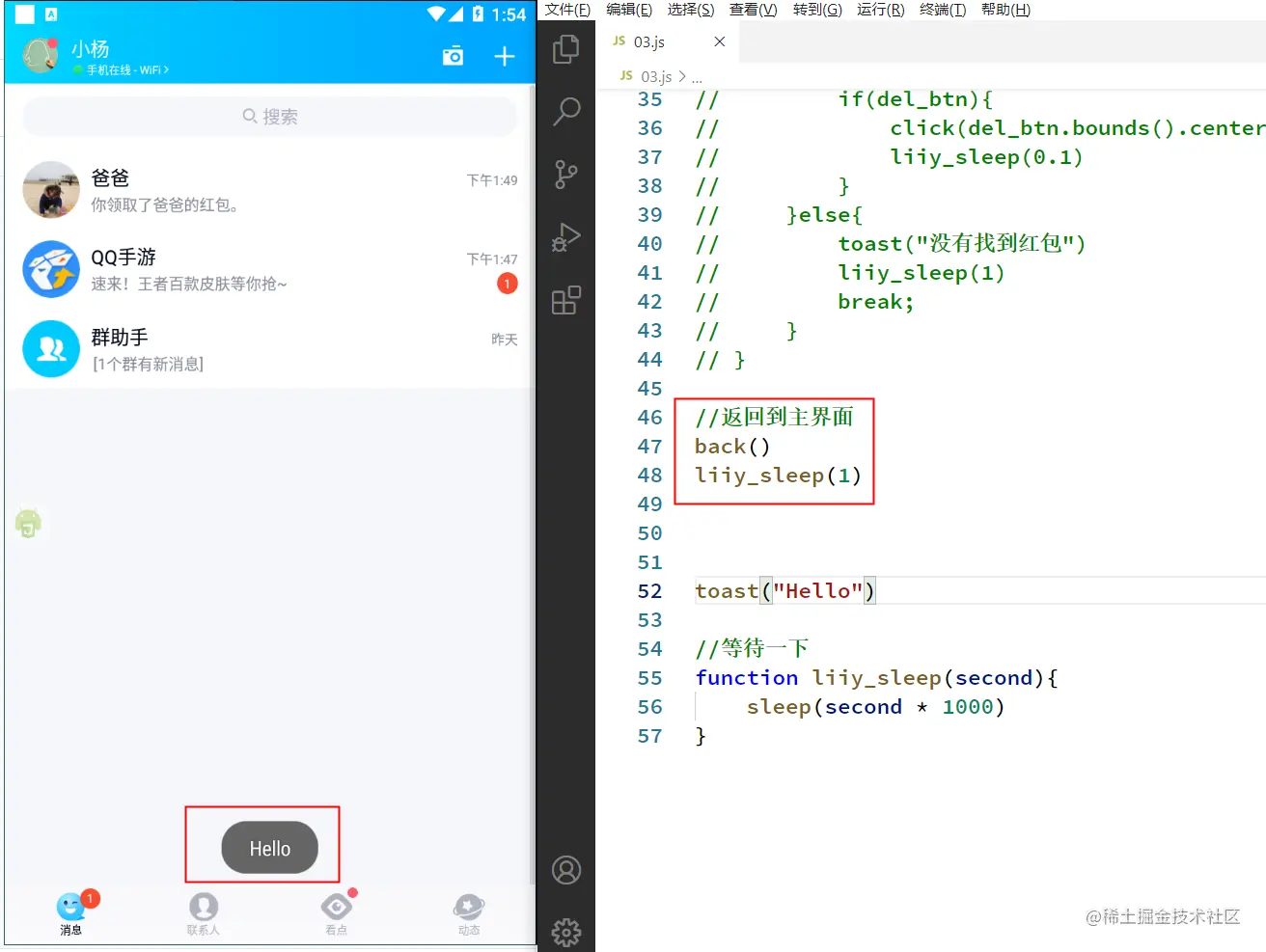The height and width of the screenshot is (952, 1266).
Task: Open the Run and Debug view
Action: pos(566,237)
